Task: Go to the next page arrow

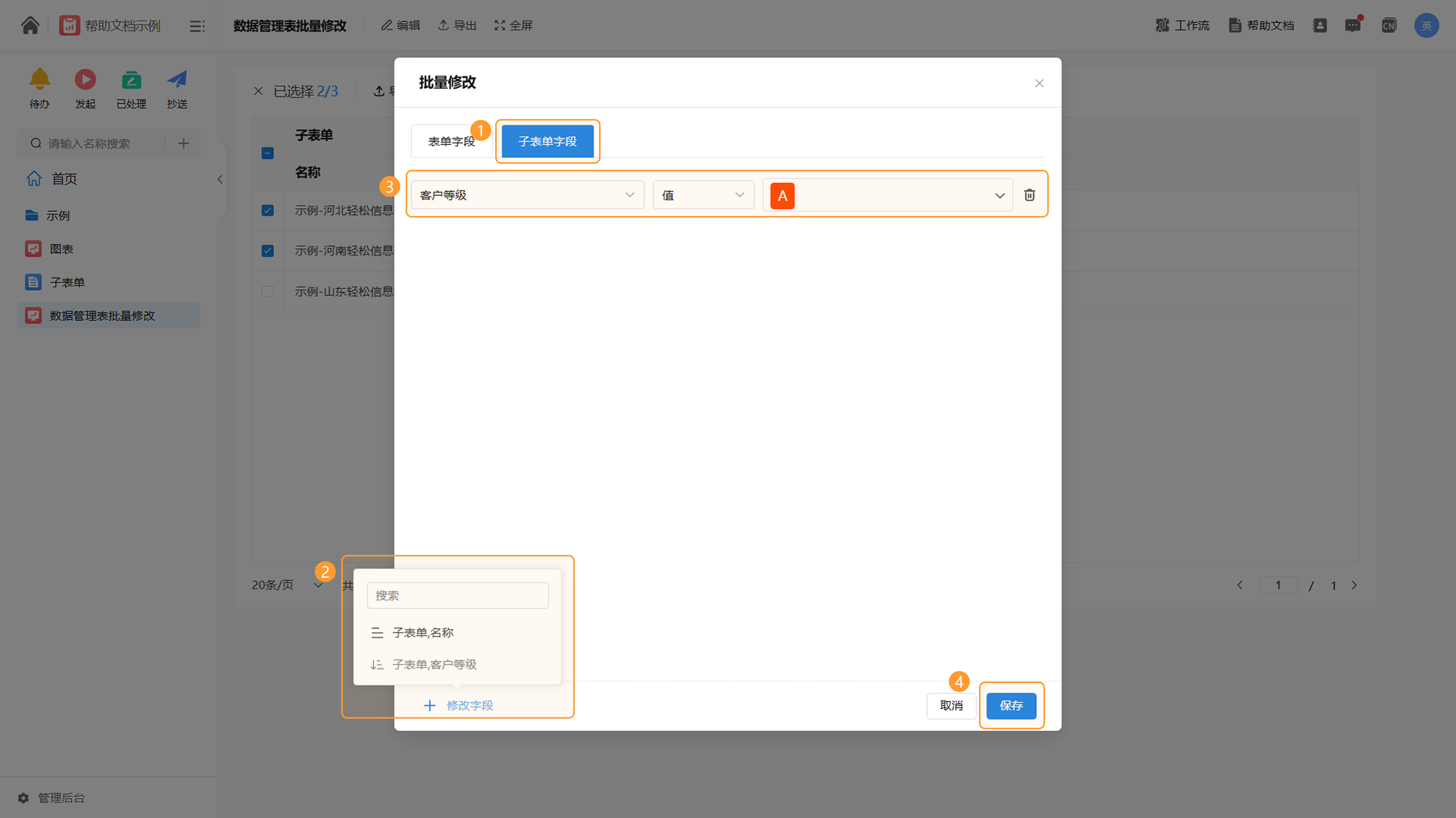Action: coord(1354,585)
